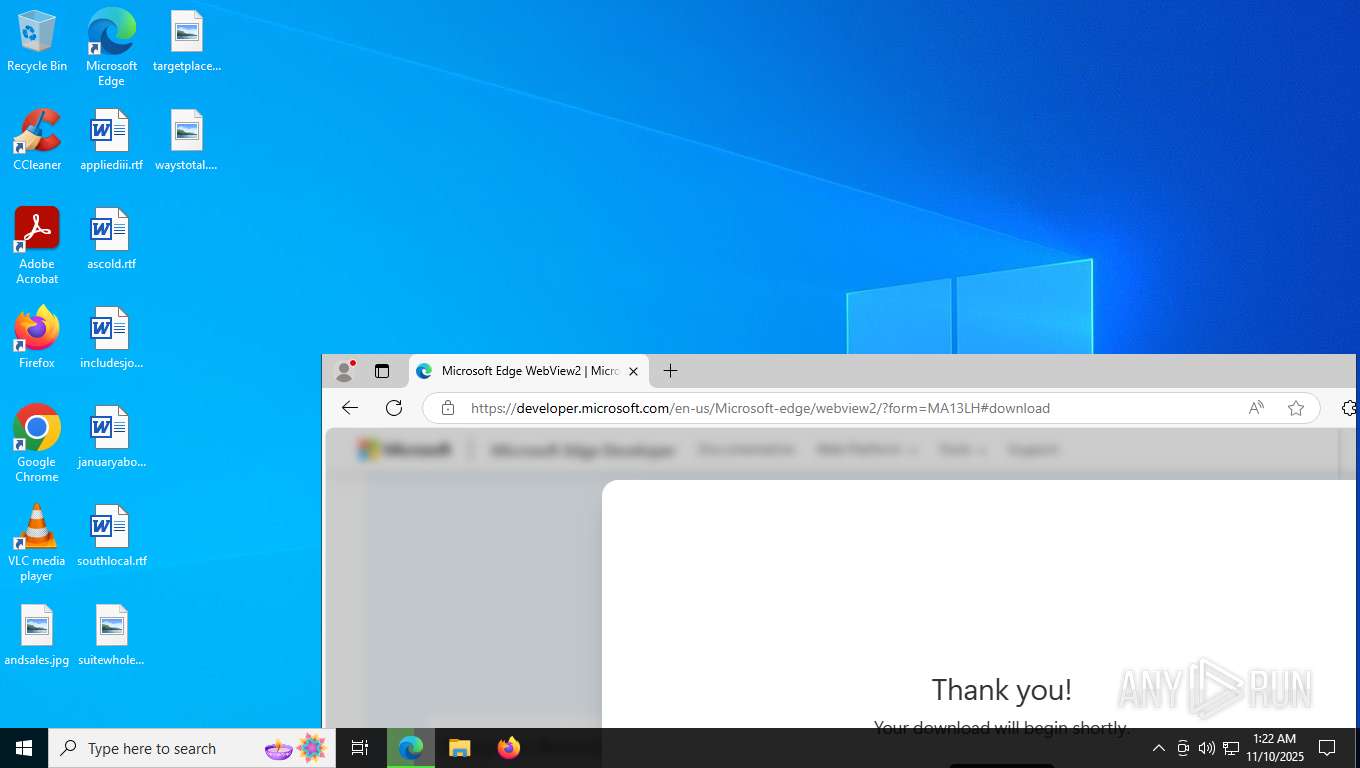Screen dimensions: 1360x768
Task: Click the Edge profile avatar icon
Action: click(345, 371)
